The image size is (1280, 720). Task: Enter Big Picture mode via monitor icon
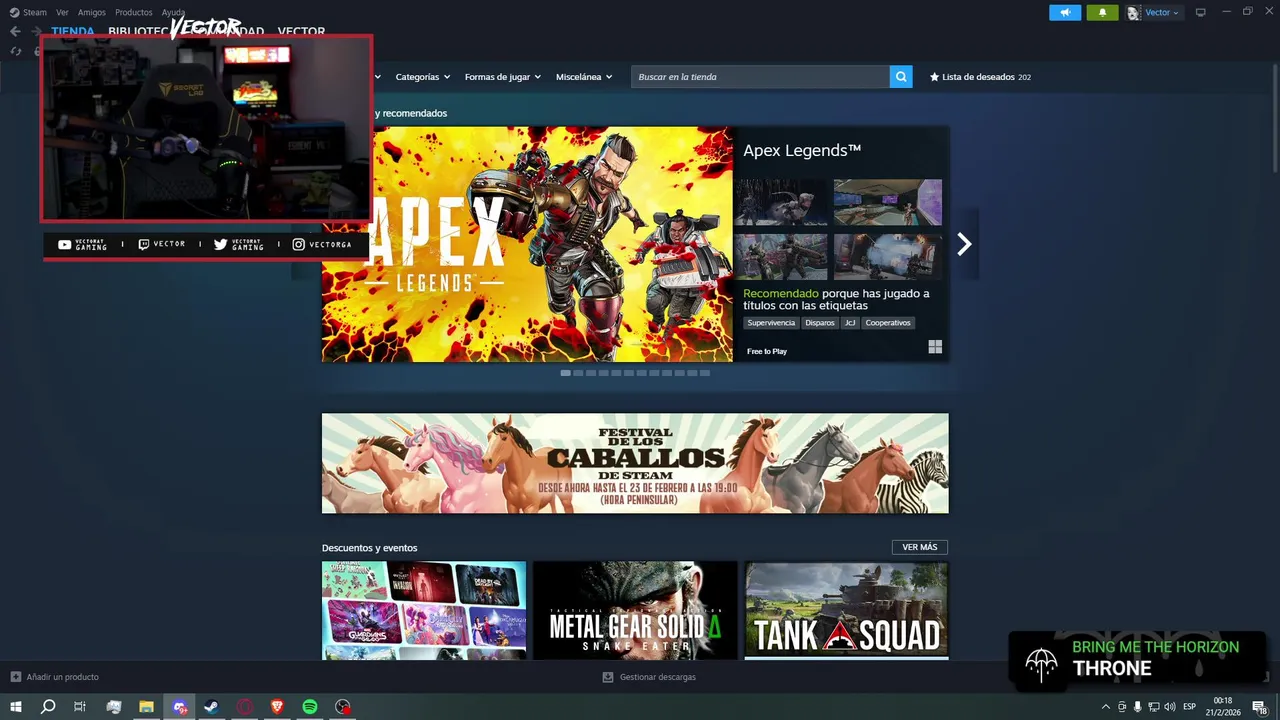1201,12
